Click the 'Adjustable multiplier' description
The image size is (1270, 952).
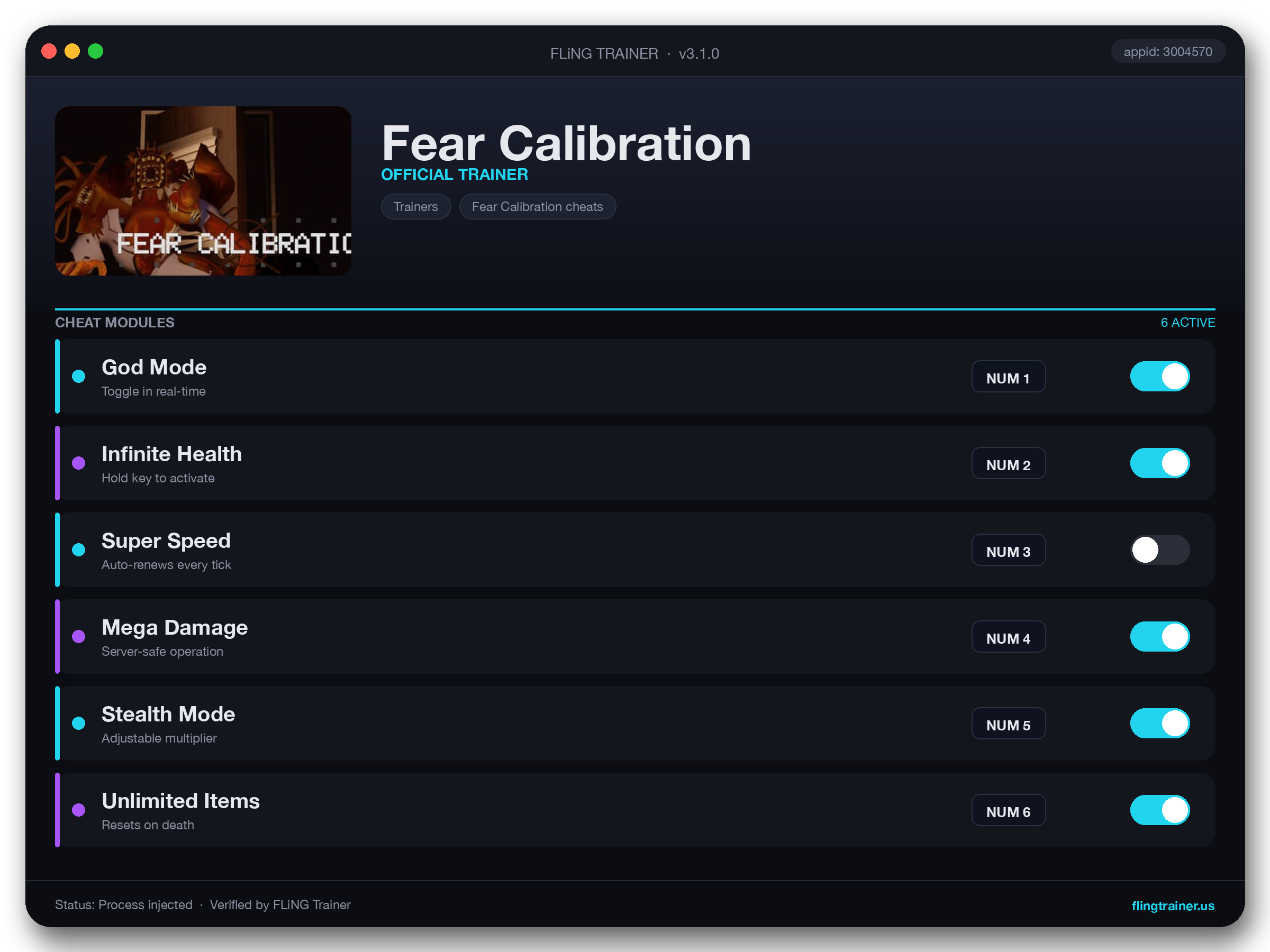(159, 738)
